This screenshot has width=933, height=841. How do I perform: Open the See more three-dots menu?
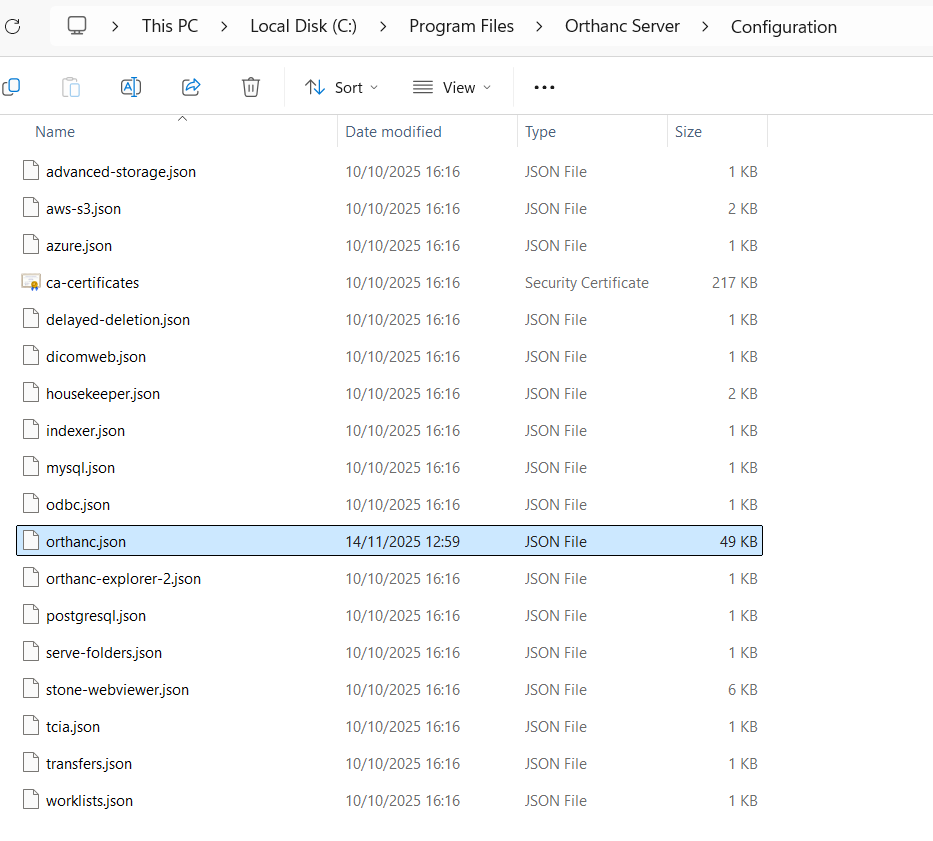tap(544, 87)
